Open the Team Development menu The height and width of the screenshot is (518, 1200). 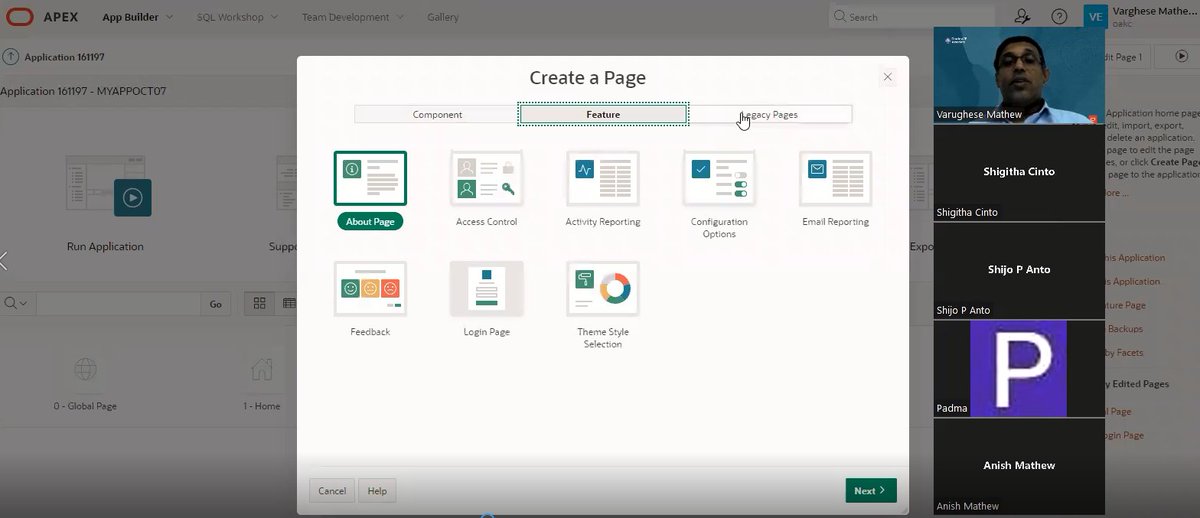coord(353,17)
